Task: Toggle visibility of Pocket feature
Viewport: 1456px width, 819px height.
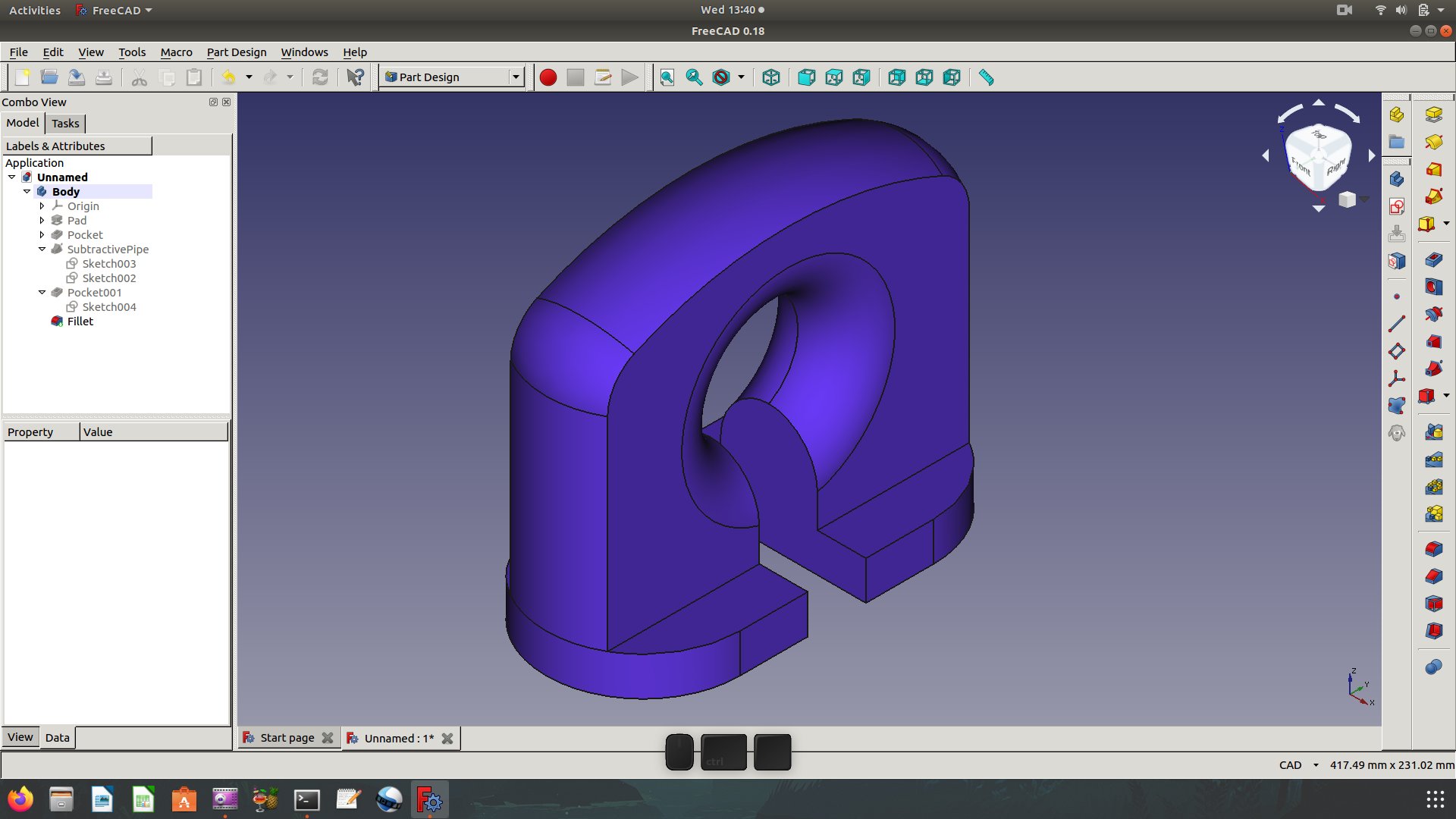Action: [x=84, y=234]
